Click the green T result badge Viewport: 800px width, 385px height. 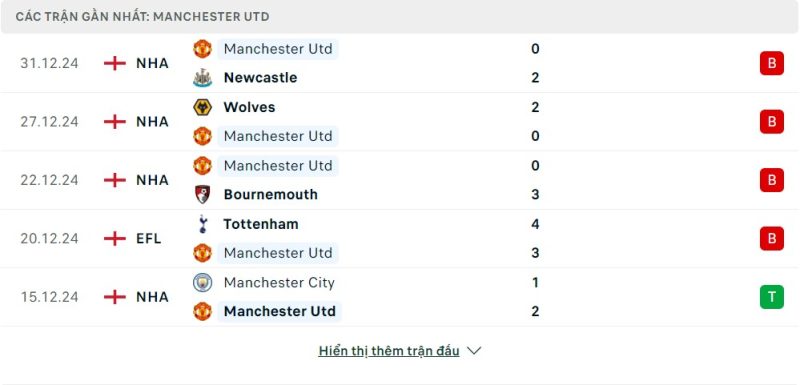tap(771, 297)
